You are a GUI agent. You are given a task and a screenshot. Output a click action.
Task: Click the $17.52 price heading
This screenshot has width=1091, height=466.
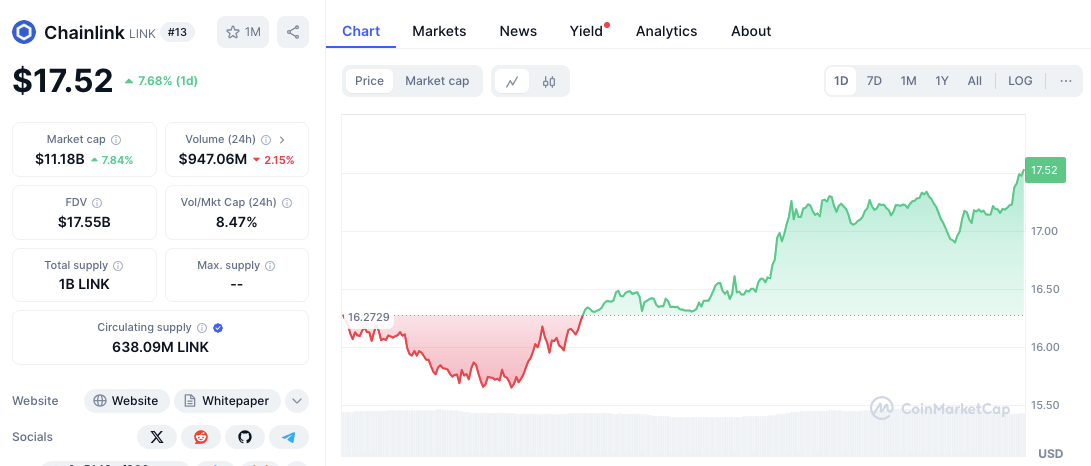point(63,81)
